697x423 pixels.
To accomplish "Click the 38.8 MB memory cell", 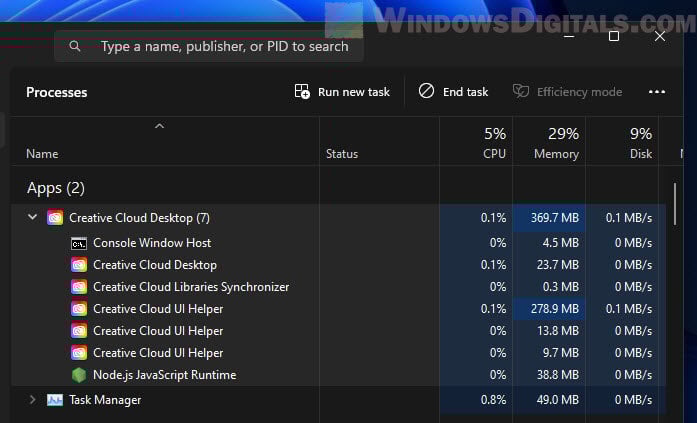I will pyautogui.click(x=549, y=375).
